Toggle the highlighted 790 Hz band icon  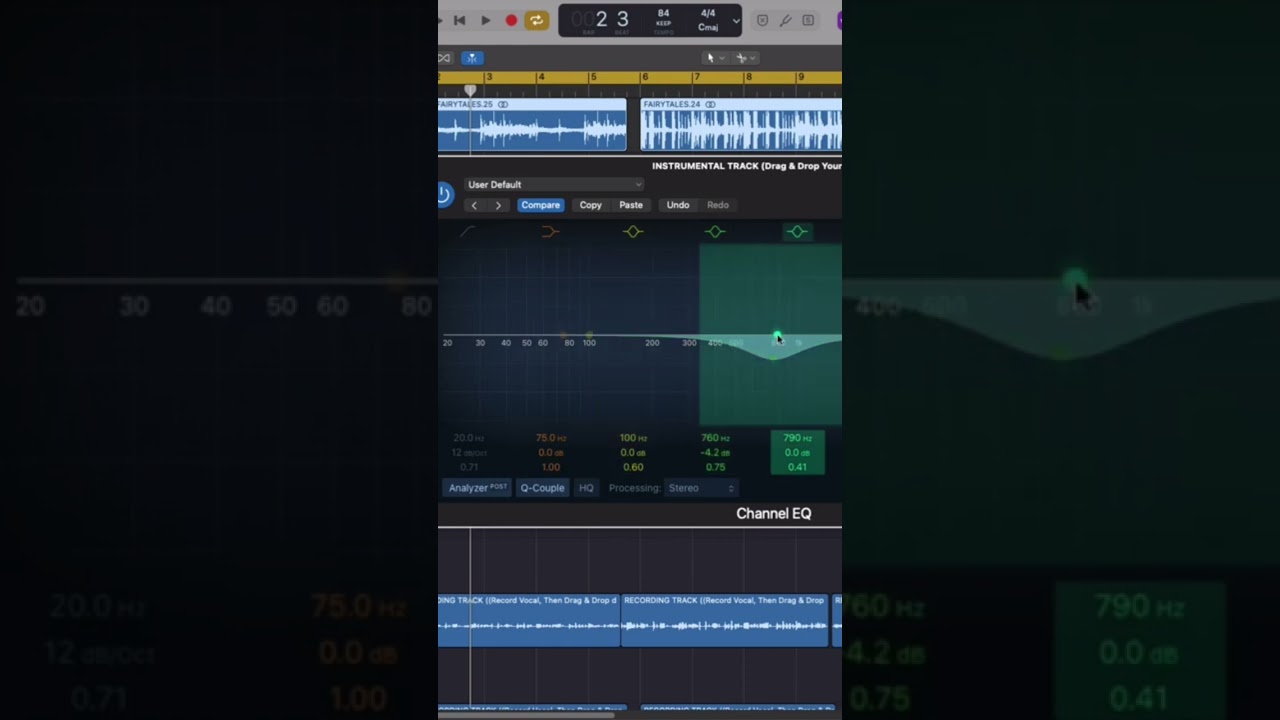(x=797, y=232)
